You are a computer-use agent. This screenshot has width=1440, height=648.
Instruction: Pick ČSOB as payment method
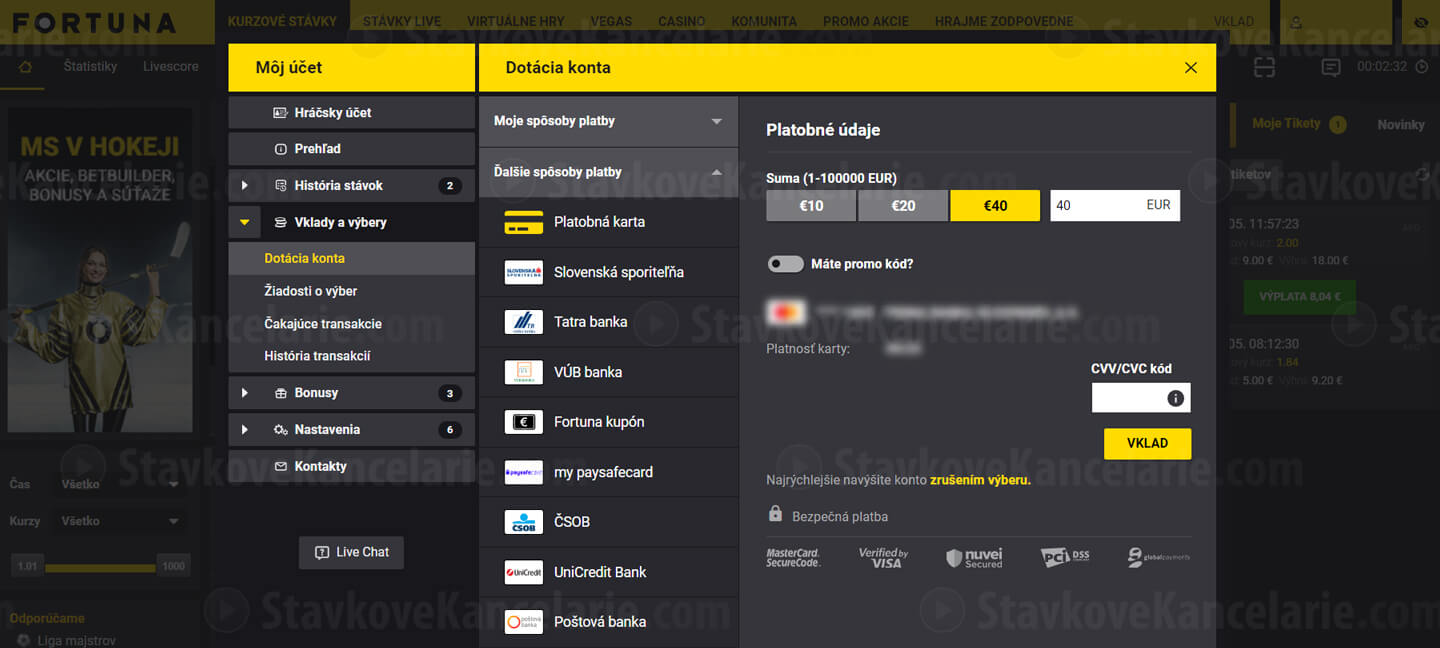(x=608, y=522)
